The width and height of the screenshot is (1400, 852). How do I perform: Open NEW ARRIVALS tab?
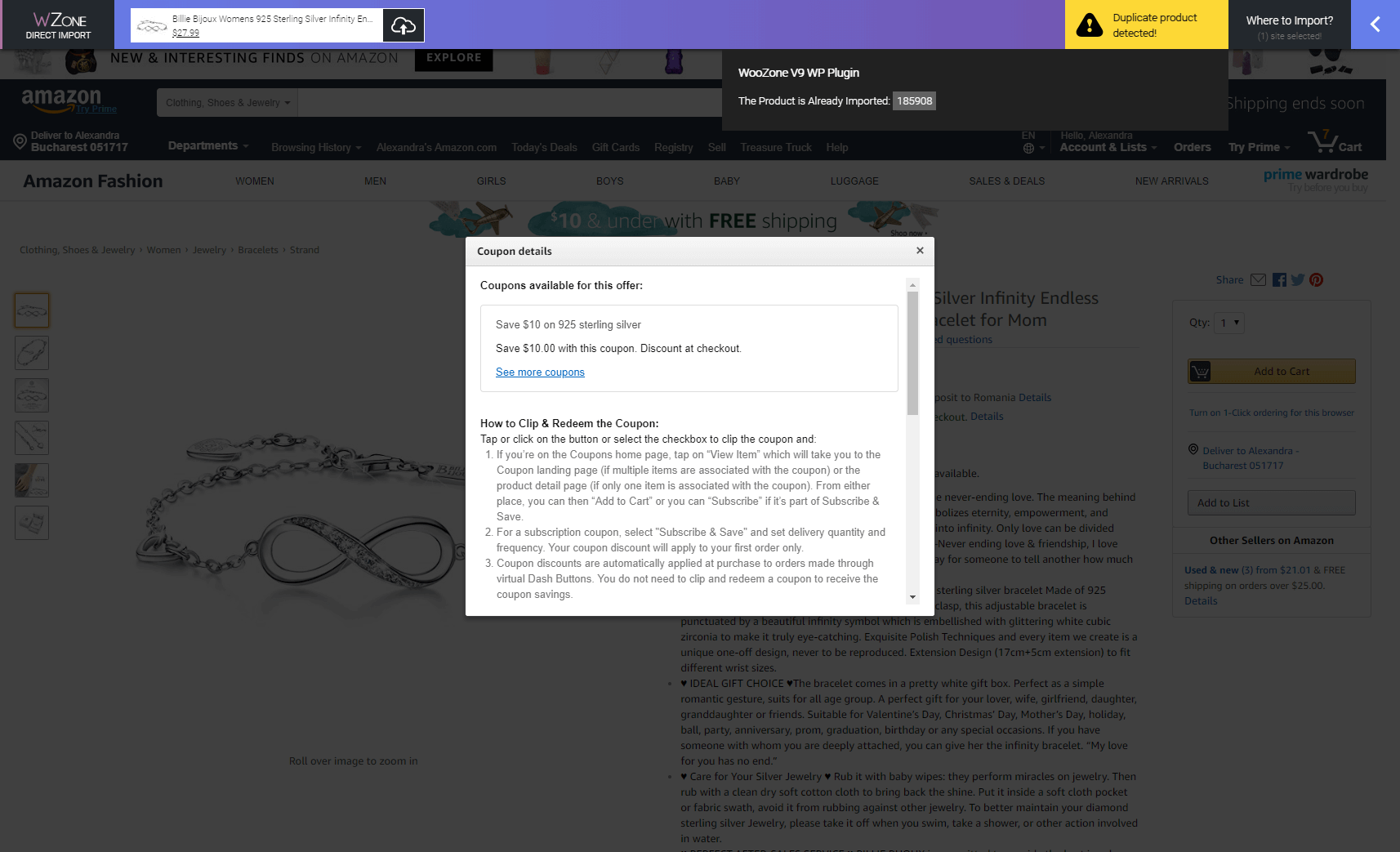click(1171, 181)
